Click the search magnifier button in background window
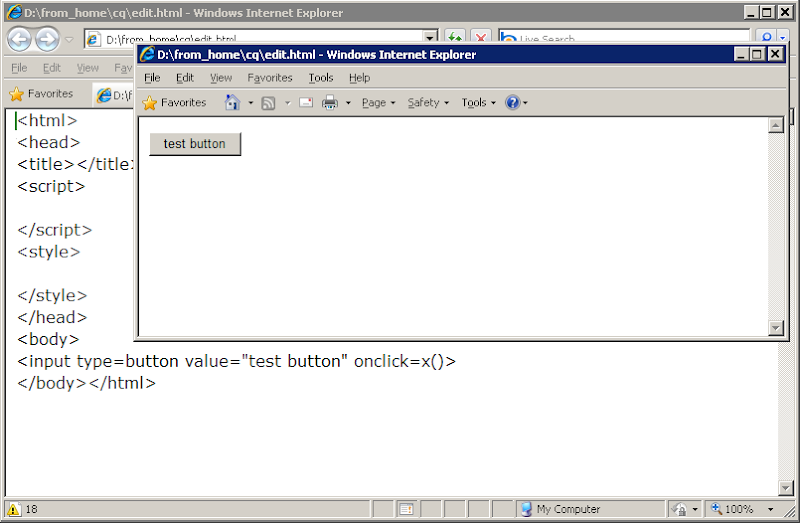The image size is (800, 523). click(x=766, y=38)
